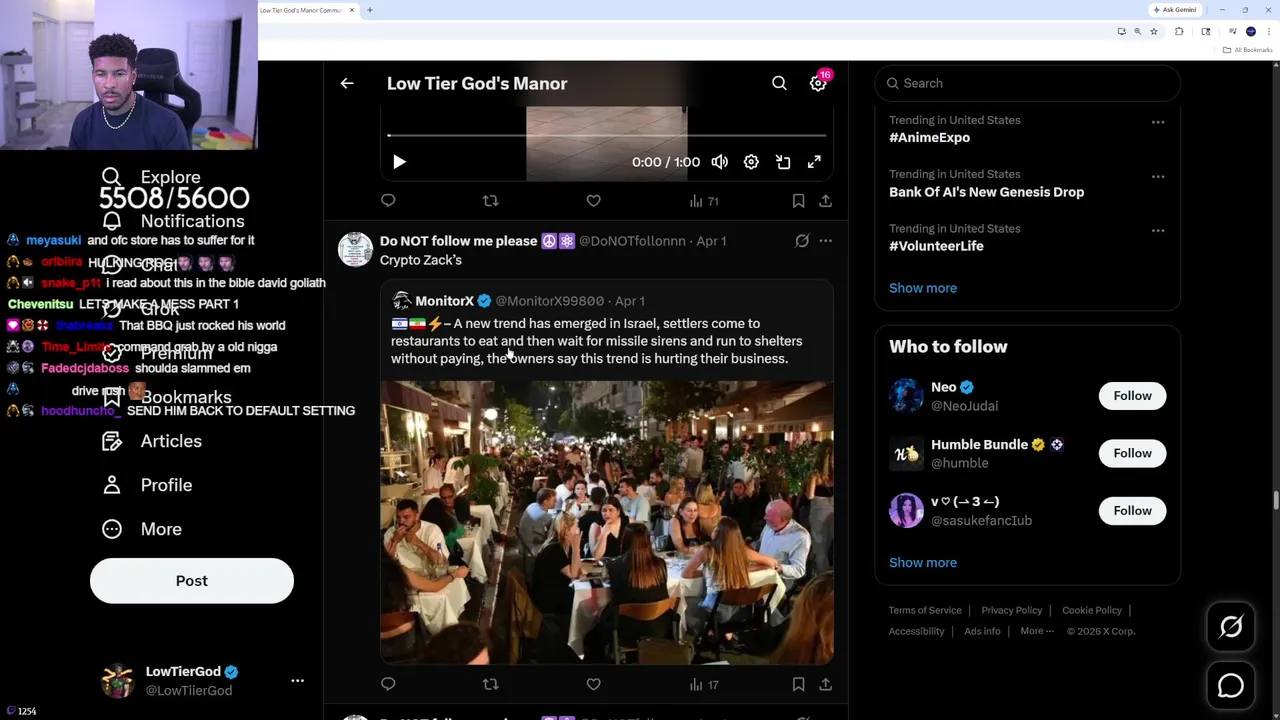Image resolution: width=1280 pixels, height=720 pixels.
Task: Open the Articles menu item
Action: pyautogui.click(x=170, y=441)
